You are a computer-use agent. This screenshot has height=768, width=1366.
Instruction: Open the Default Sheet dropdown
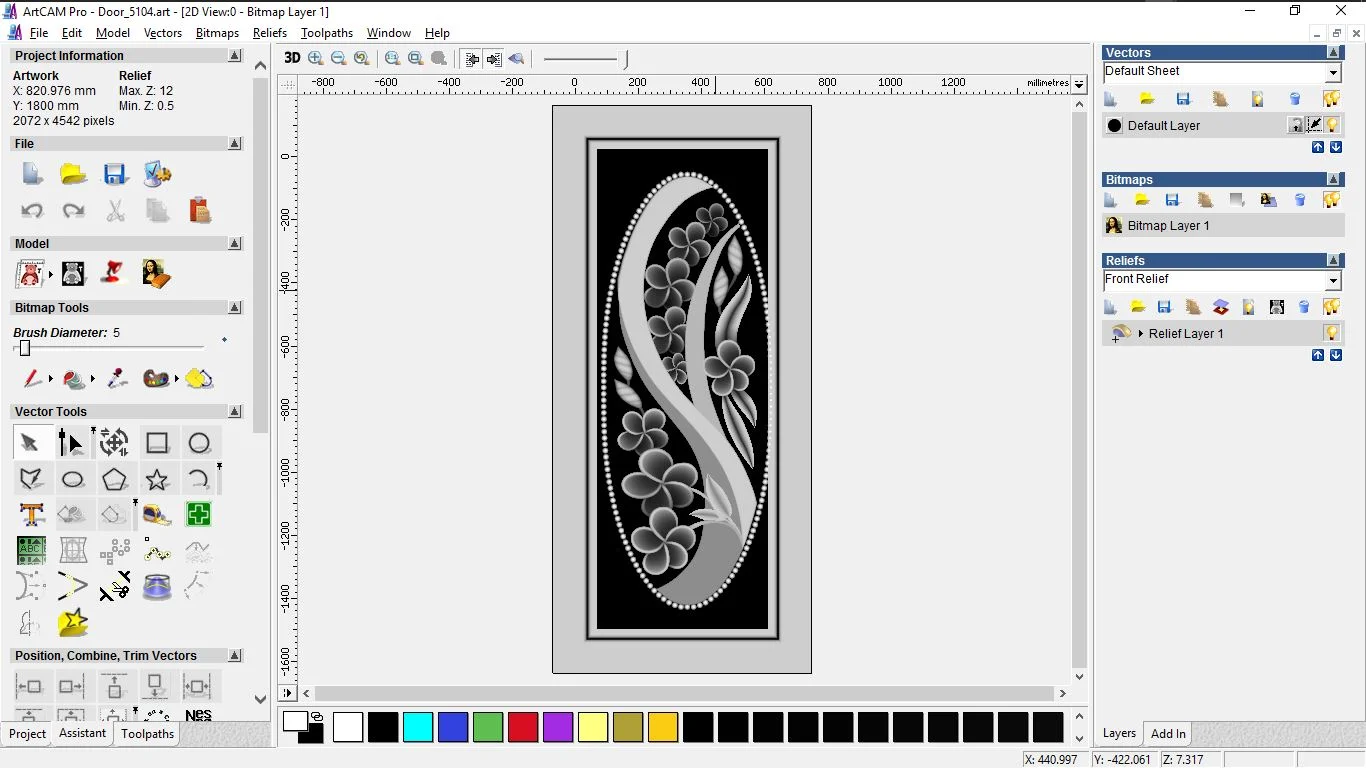1333,73
